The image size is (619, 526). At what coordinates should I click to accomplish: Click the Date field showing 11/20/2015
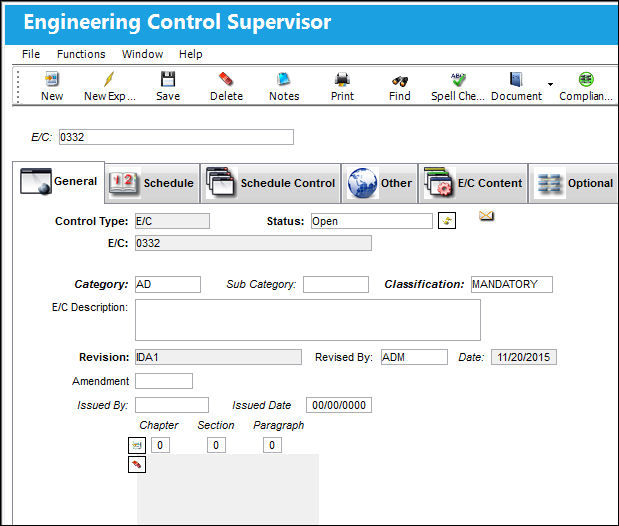[523, 357]
